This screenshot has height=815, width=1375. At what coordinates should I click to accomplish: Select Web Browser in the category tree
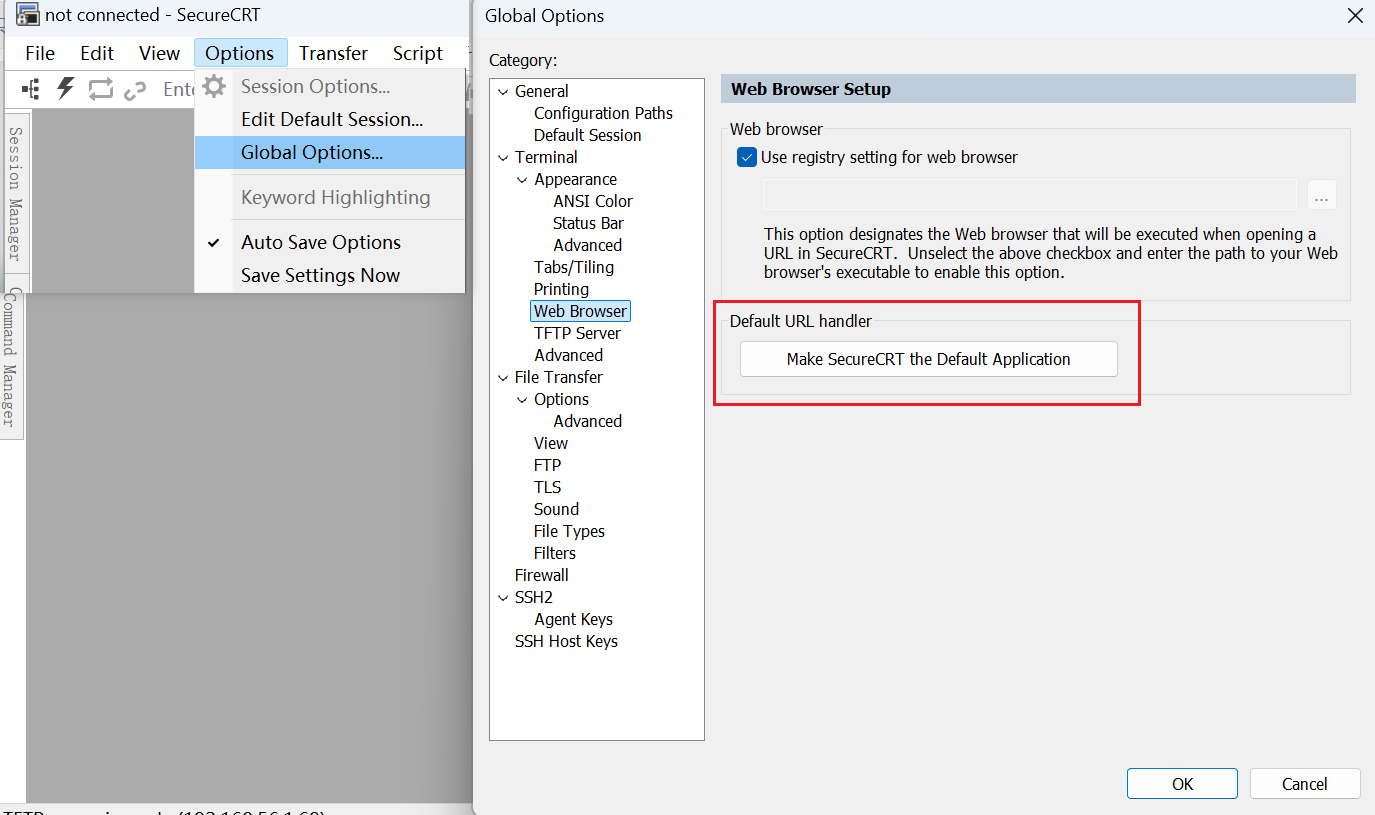point(580,311)
